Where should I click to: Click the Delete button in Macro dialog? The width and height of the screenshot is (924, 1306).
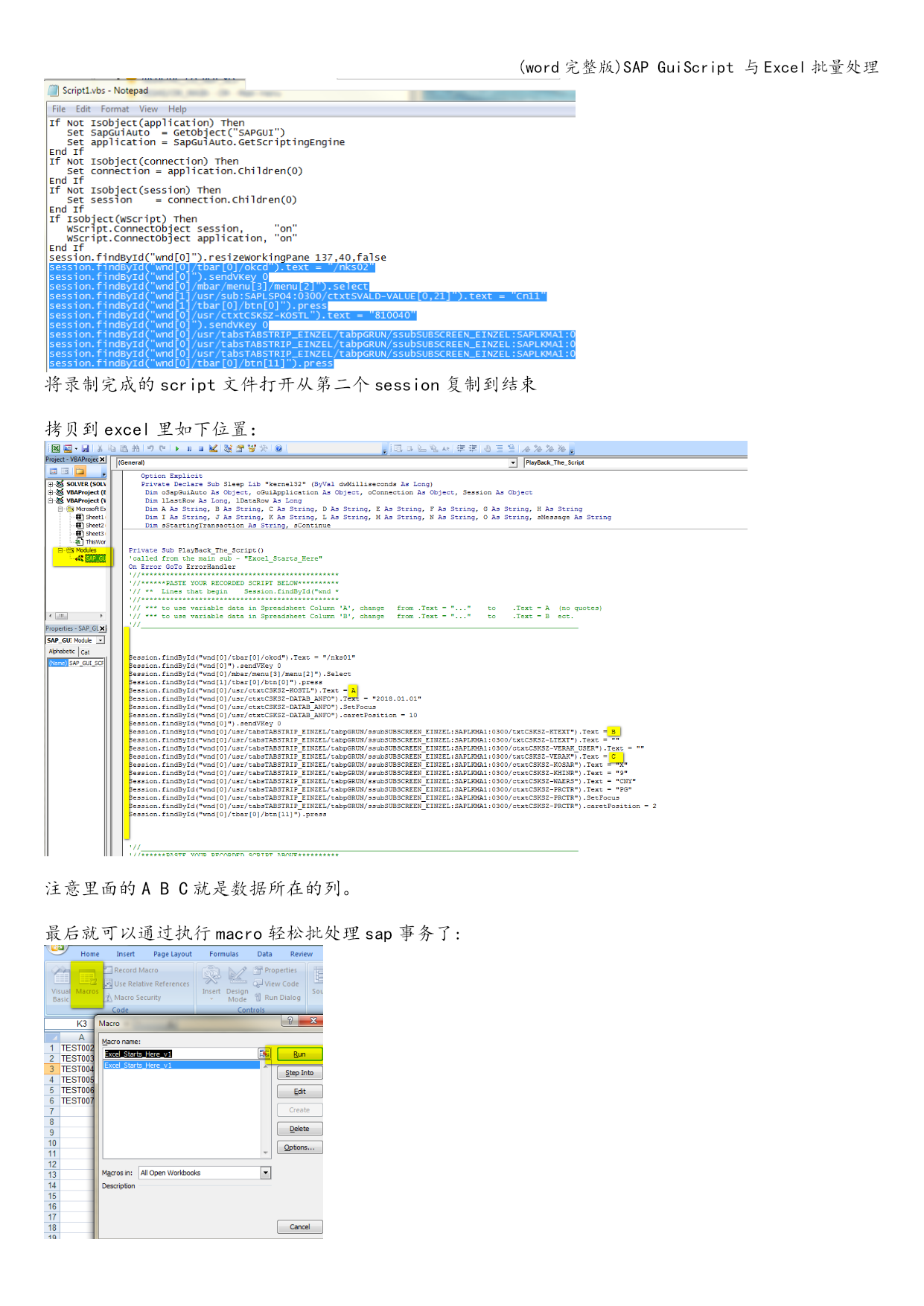(299, 1129)
